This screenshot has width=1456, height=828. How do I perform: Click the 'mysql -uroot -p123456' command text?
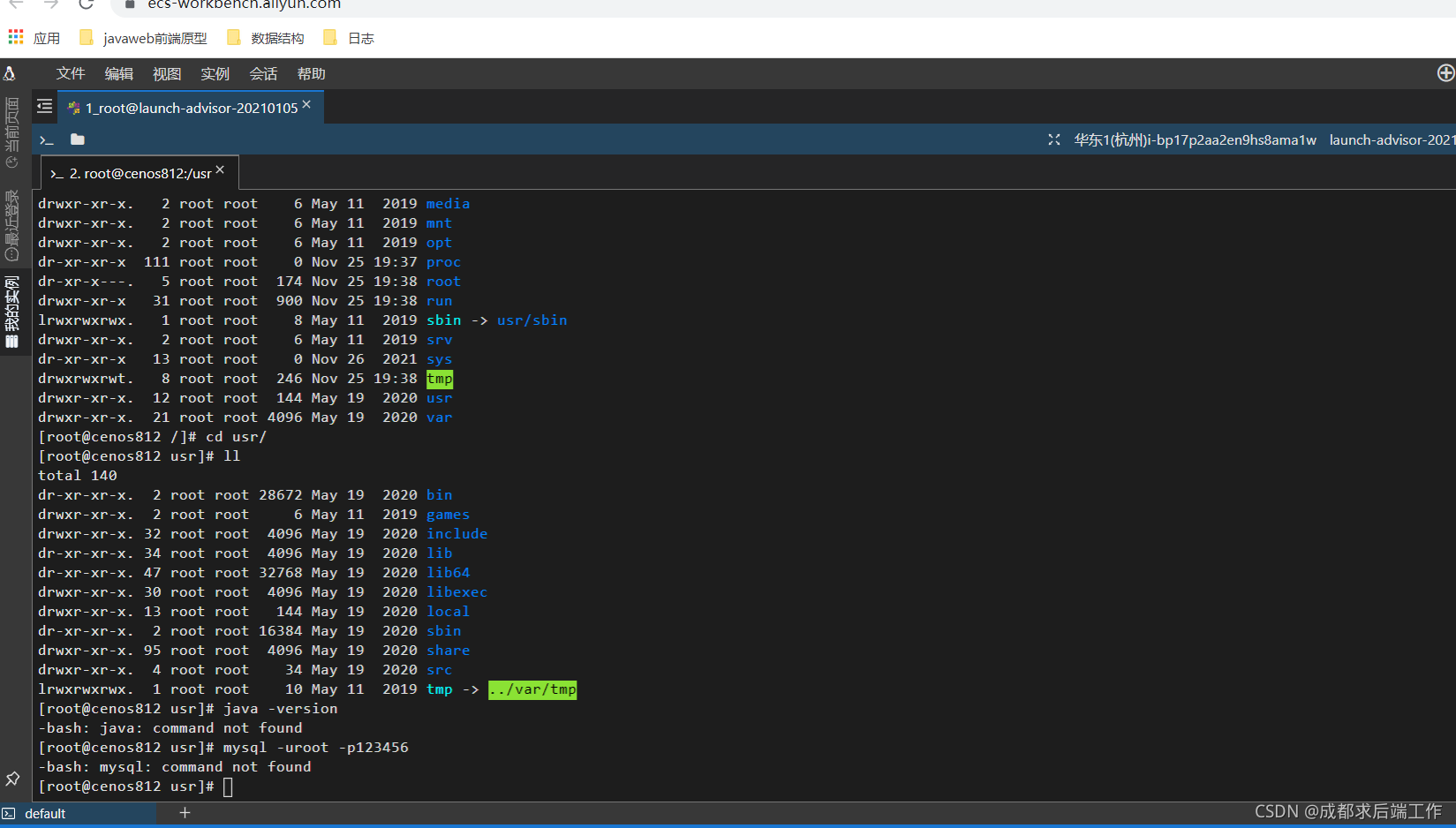(315, 748)
